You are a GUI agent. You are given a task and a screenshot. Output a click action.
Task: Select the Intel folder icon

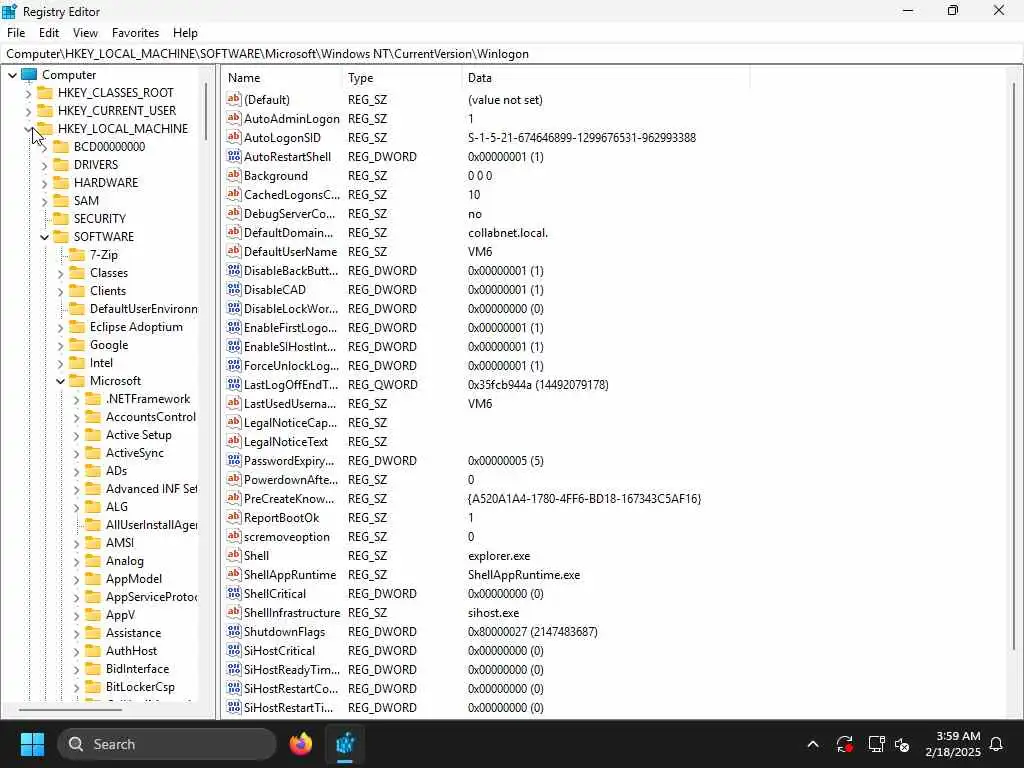click(77, 362)
